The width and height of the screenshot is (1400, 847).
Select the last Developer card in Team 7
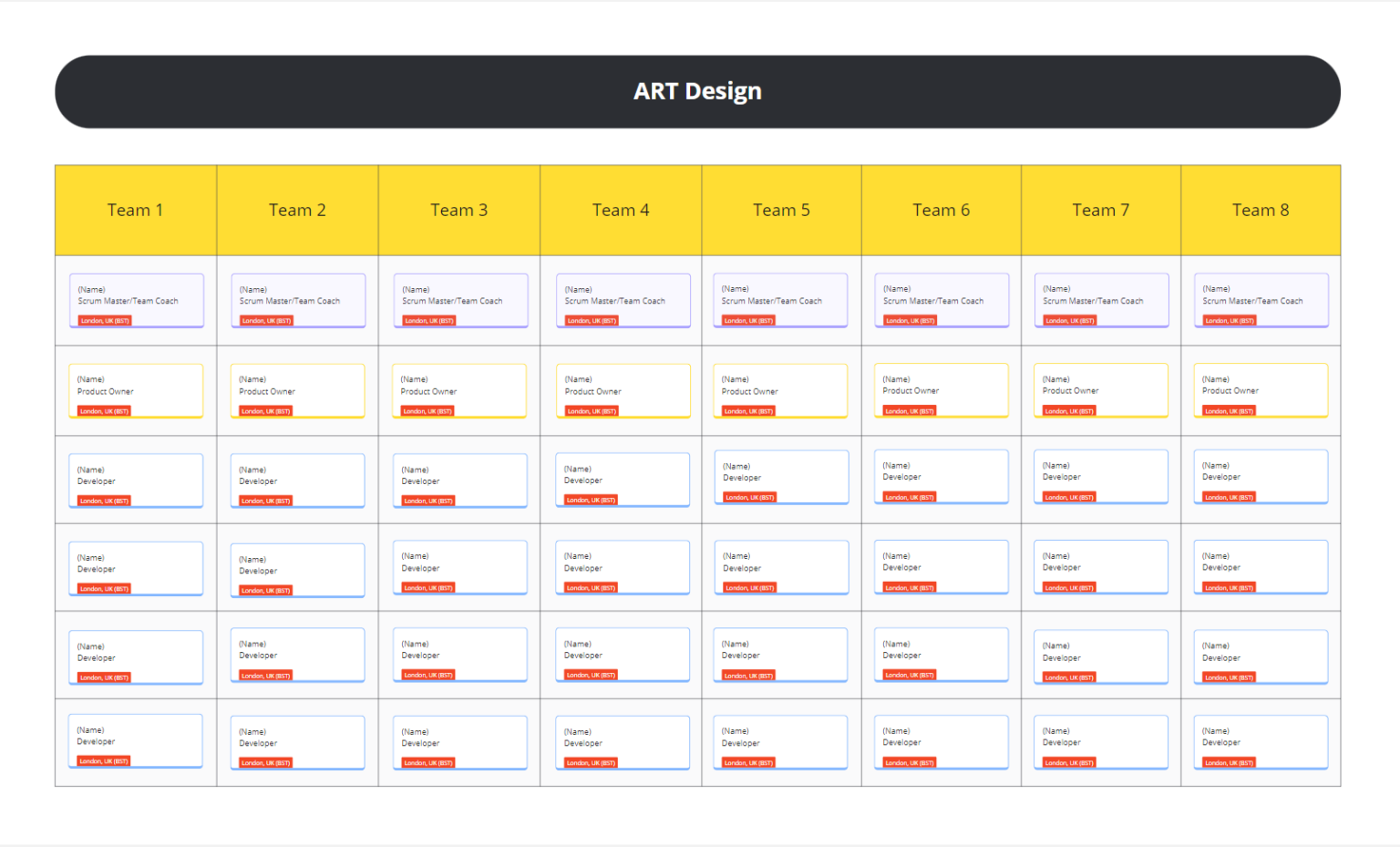coord(1101,741)
